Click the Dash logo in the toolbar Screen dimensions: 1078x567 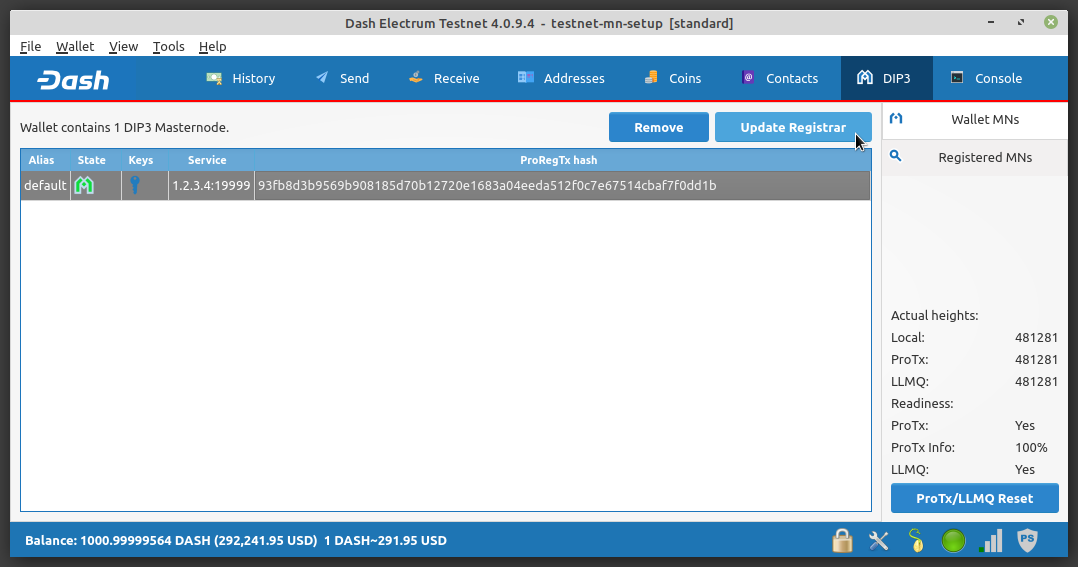73,80
